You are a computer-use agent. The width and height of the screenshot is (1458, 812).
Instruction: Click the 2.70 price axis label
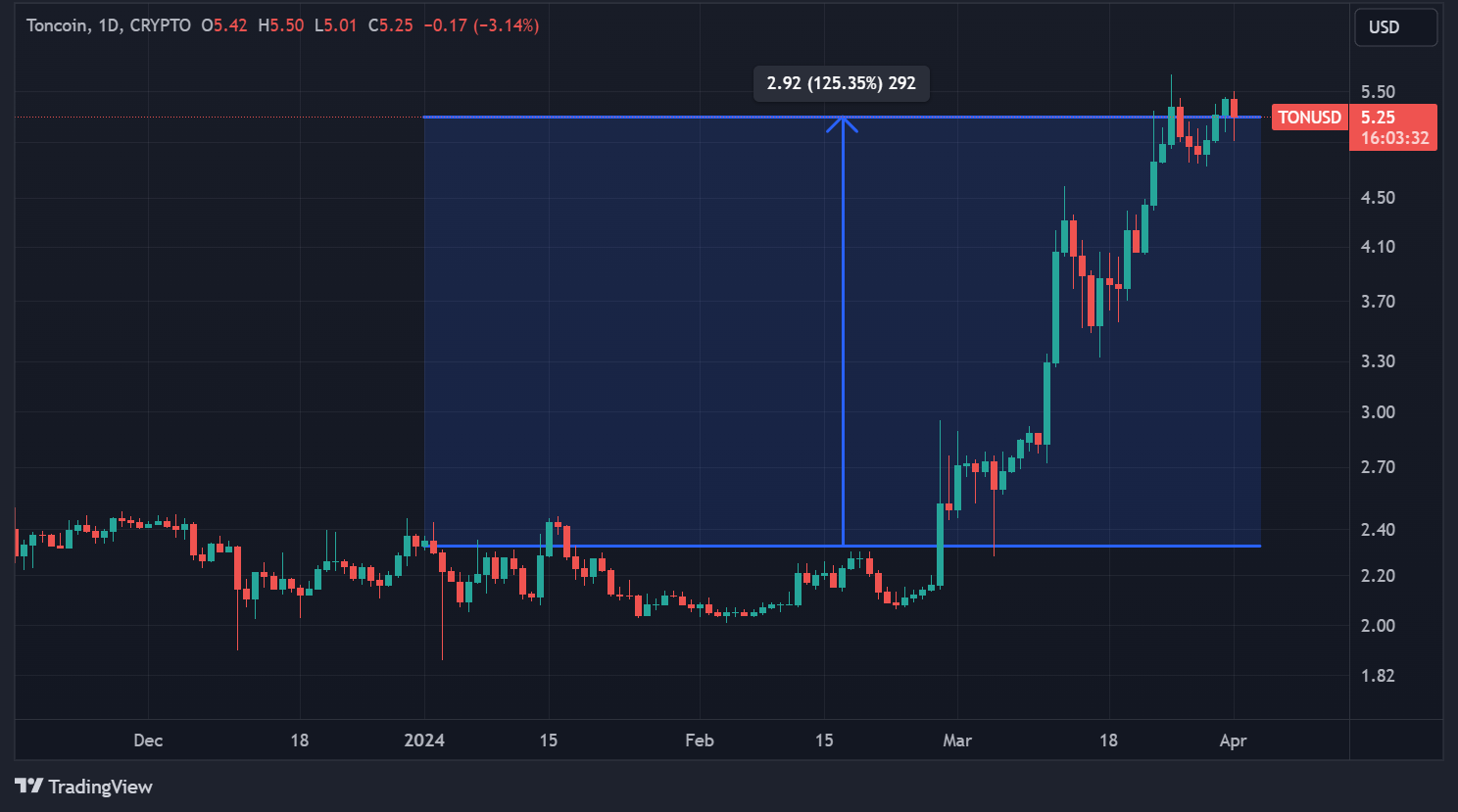click(x=1378, y=467)
